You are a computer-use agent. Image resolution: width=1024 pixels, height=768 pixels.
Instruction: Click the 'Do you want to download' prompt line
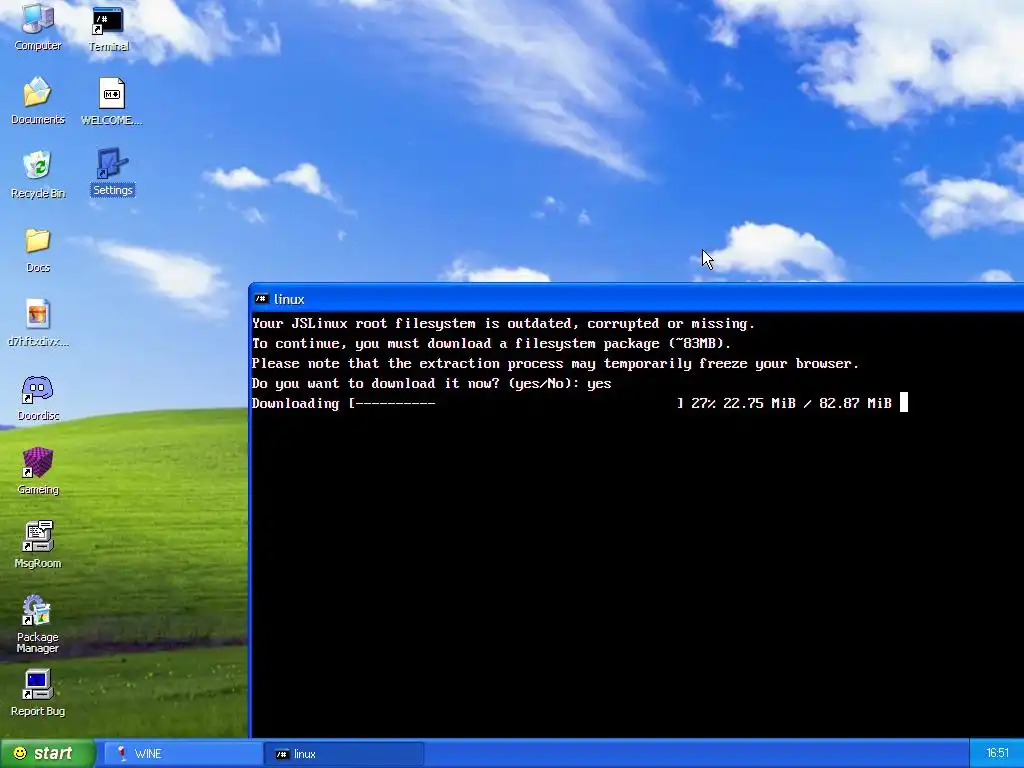pos(431,383)
